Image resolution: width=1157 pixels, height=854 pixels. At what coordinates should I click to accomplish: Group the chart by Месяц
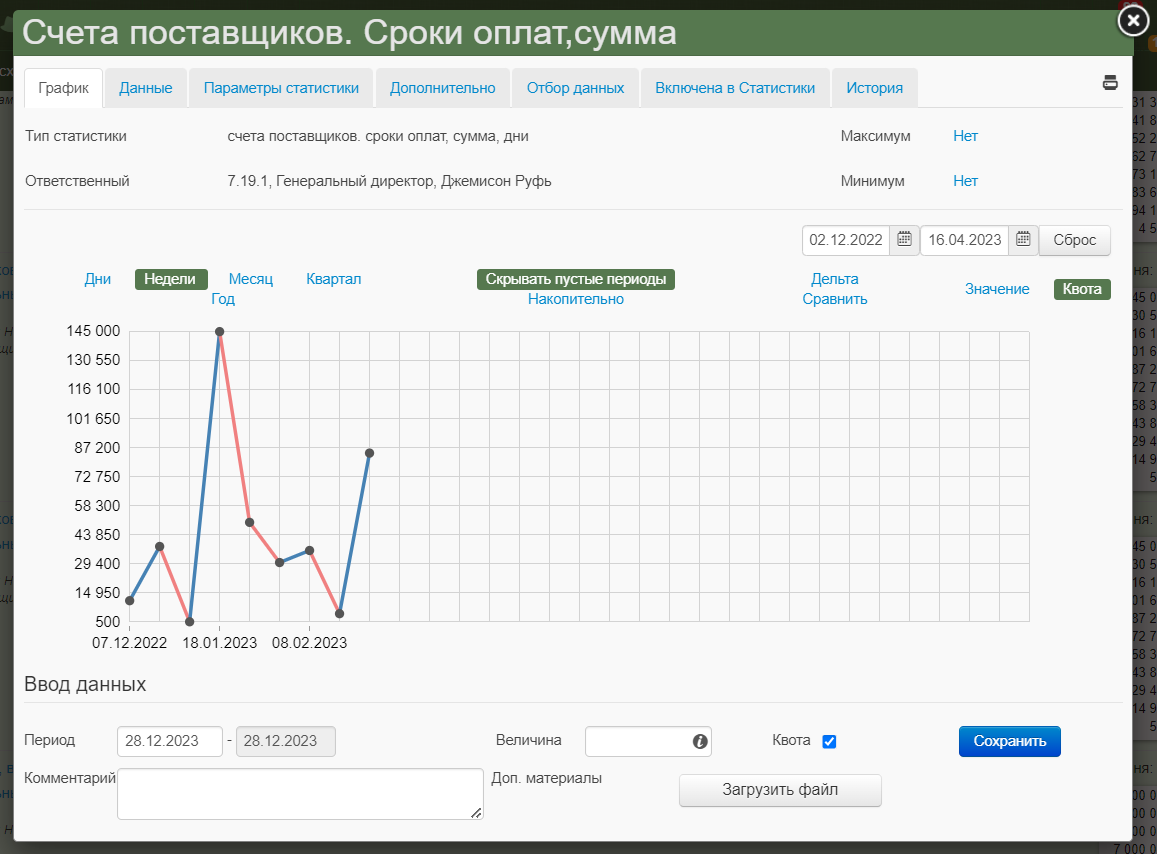[251, 279]
